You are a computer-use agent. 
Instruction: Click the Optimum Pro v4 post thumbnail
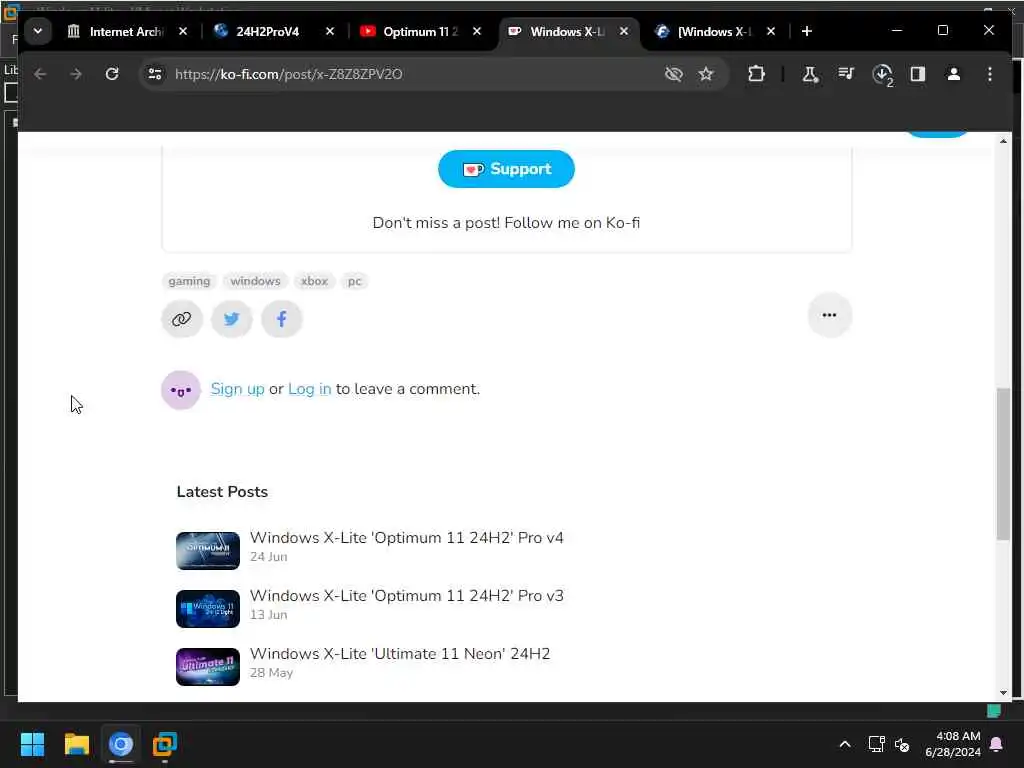(208, 551)
